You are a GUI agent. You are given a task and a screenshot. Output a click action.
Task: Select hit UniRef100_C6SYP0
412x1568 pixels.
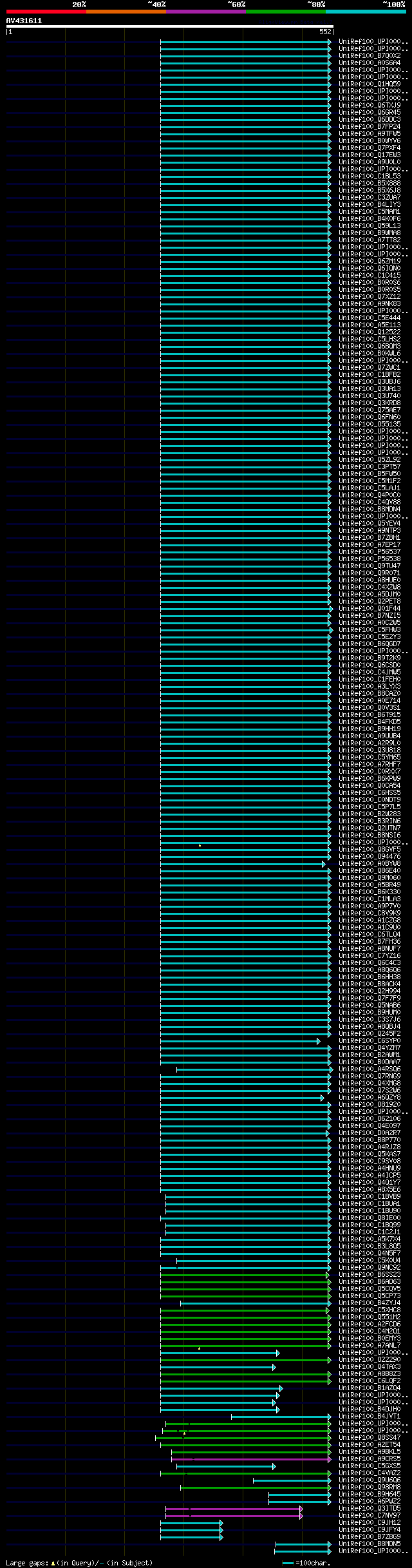click(370, 1041)
